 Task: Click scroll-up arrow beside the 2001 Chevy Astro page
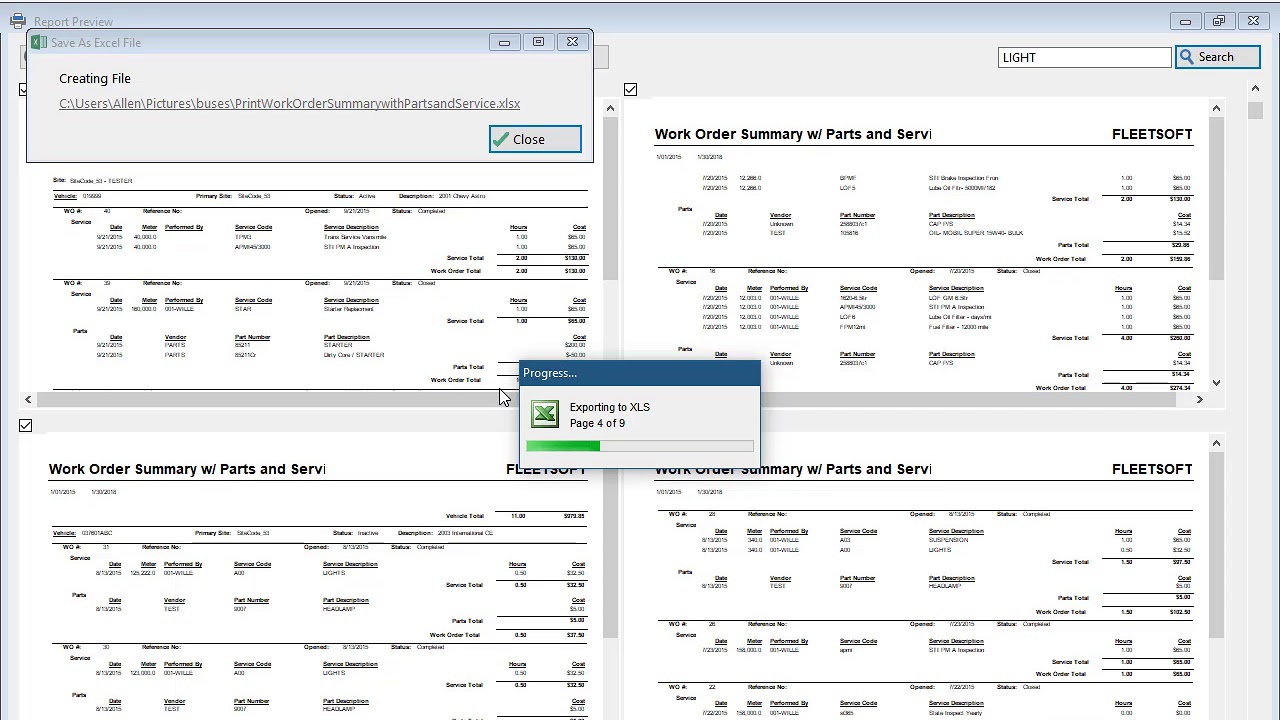click(x=610, y=107)
